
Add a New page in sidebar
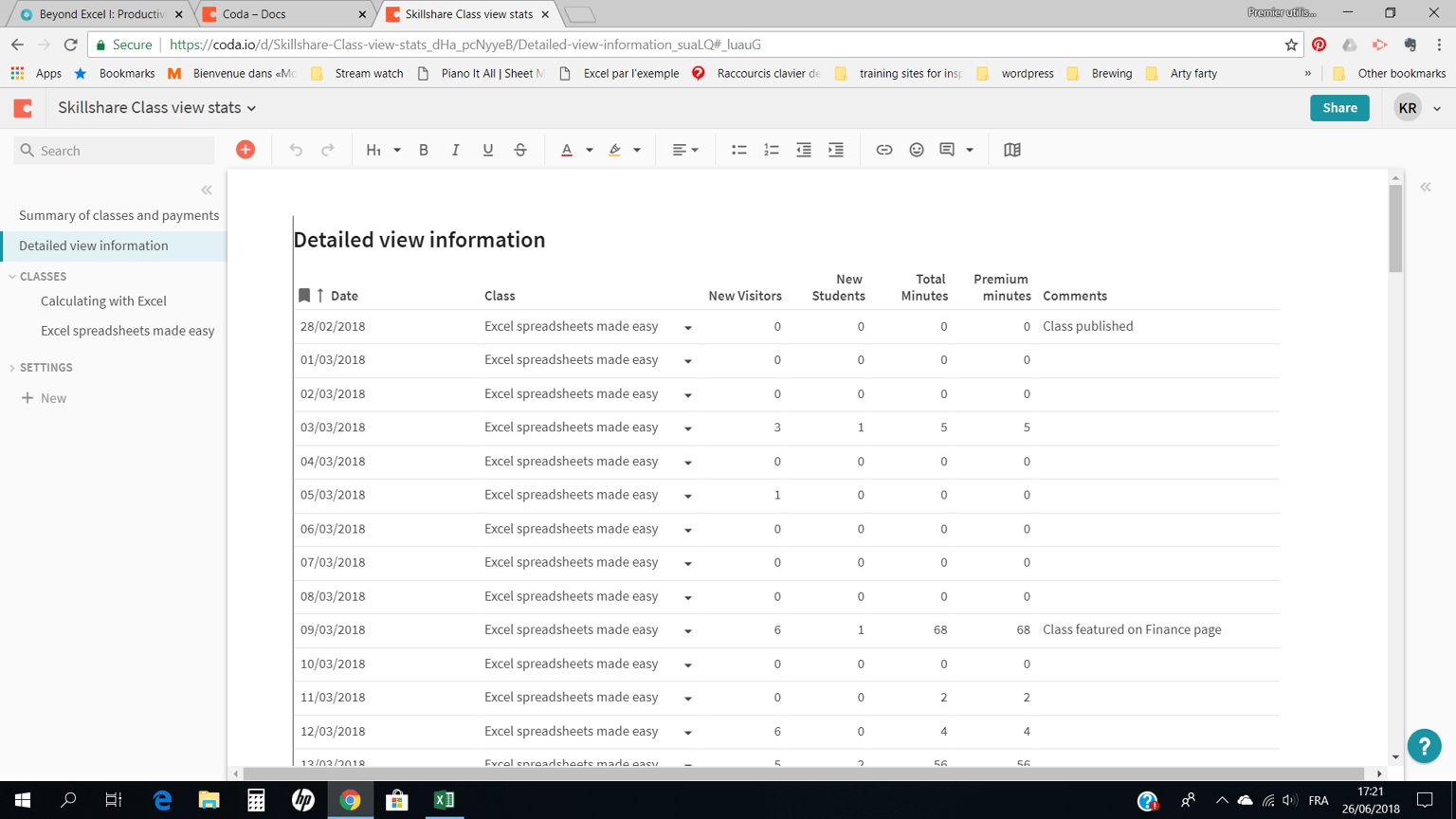(x=44, y=398)
